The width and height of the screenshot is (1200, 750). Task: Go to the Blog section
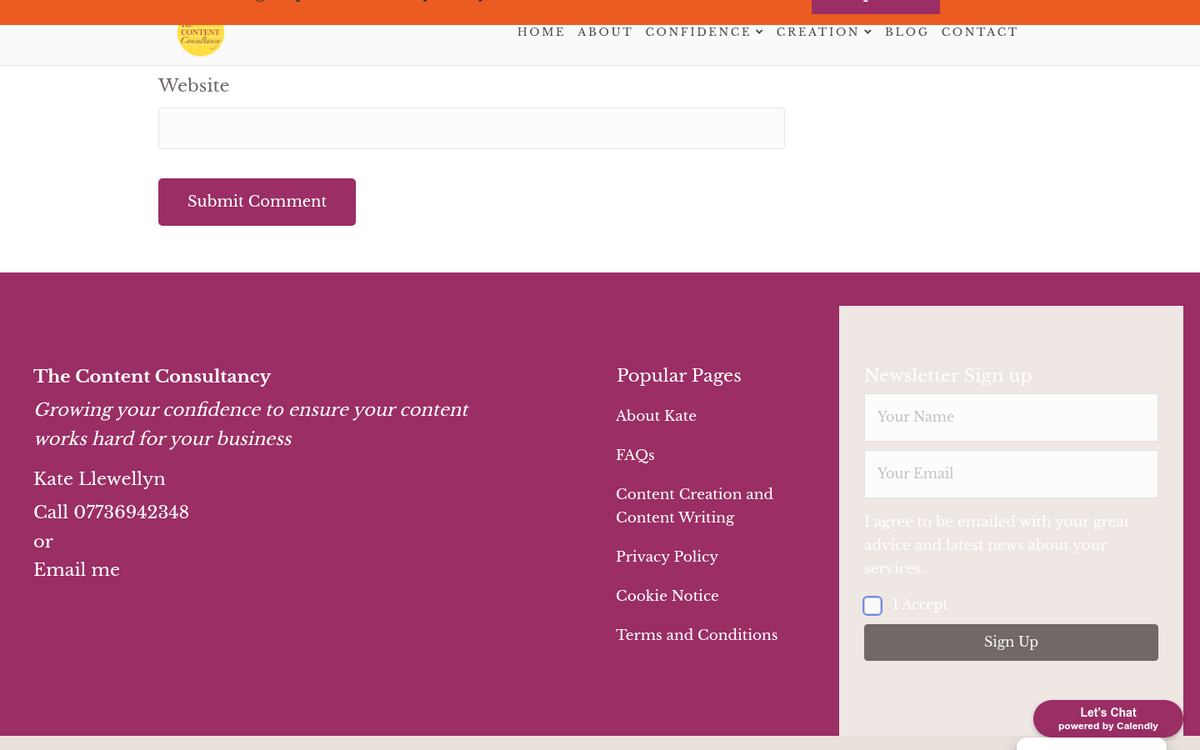(907, 32)
